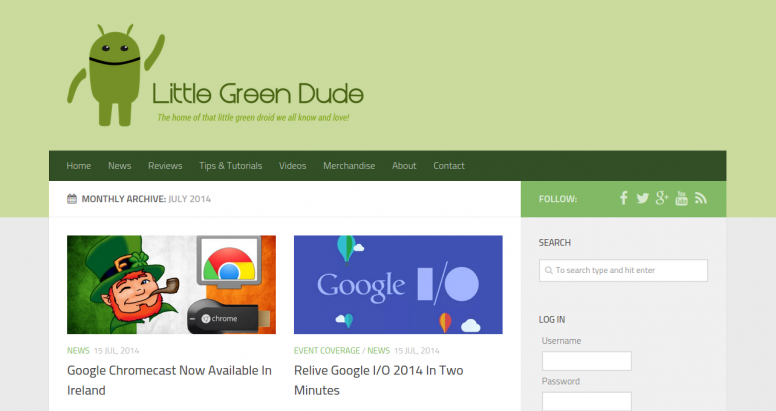776x411 pixels.
Task: Open the RSS feed icon
Action: point(701,198)
